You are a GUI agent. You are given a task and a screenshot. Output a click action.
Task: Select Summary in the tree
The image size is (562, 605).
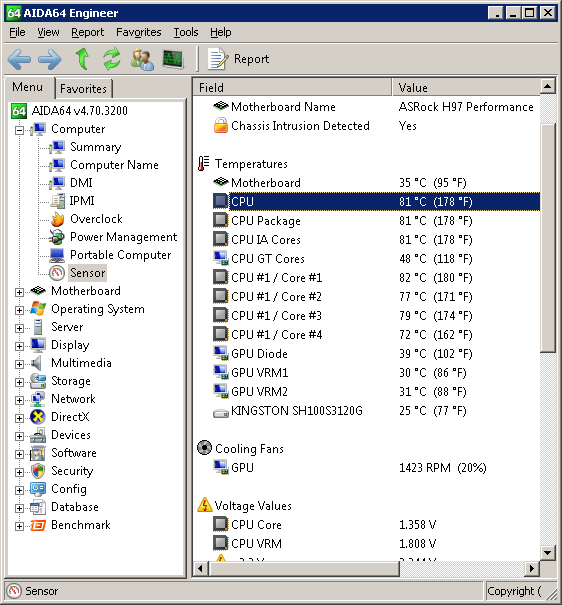[96, 147]
